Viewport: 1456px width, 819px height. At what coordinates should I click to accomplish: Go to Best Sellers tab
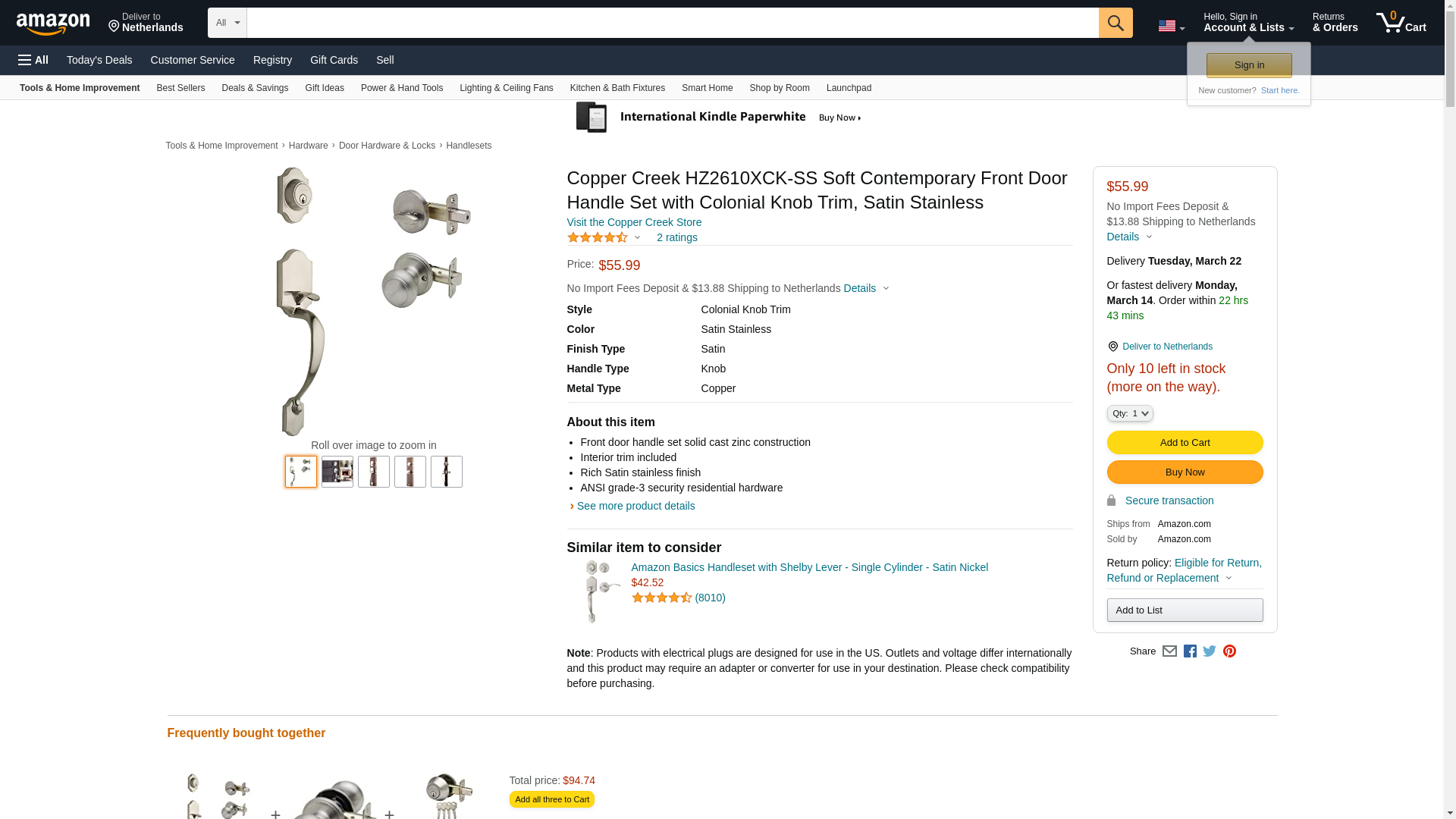[180, 88]
